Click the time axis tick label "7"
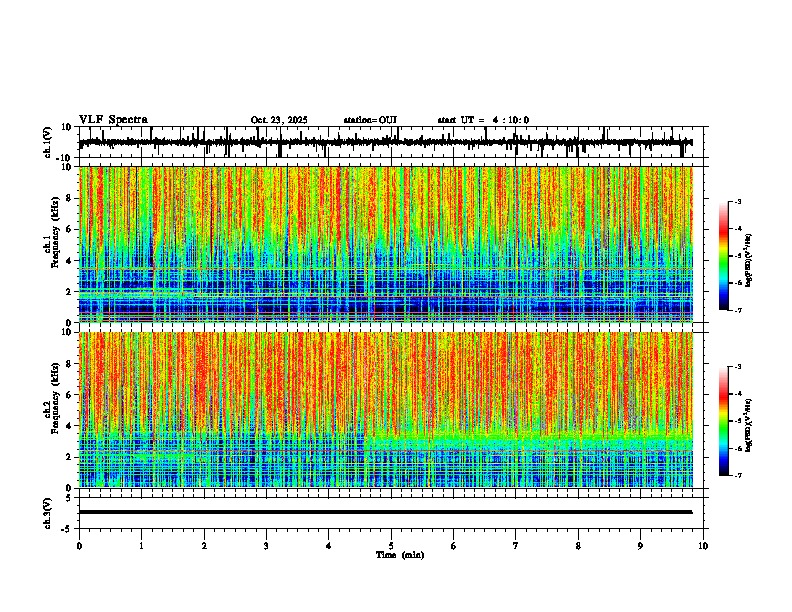The image size is (792, 612). click(516, 546)
